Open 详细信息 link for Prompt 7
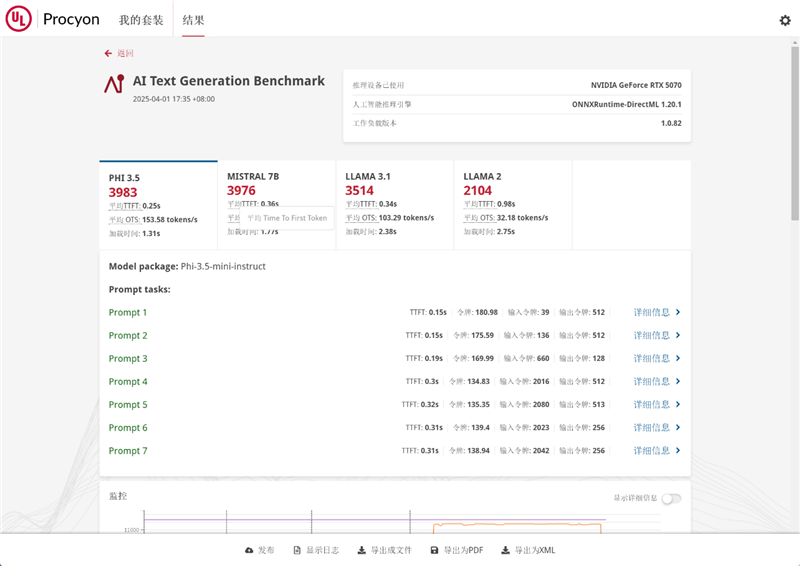The width and height of the screenshot is (800, 566). tap(652, 451)
